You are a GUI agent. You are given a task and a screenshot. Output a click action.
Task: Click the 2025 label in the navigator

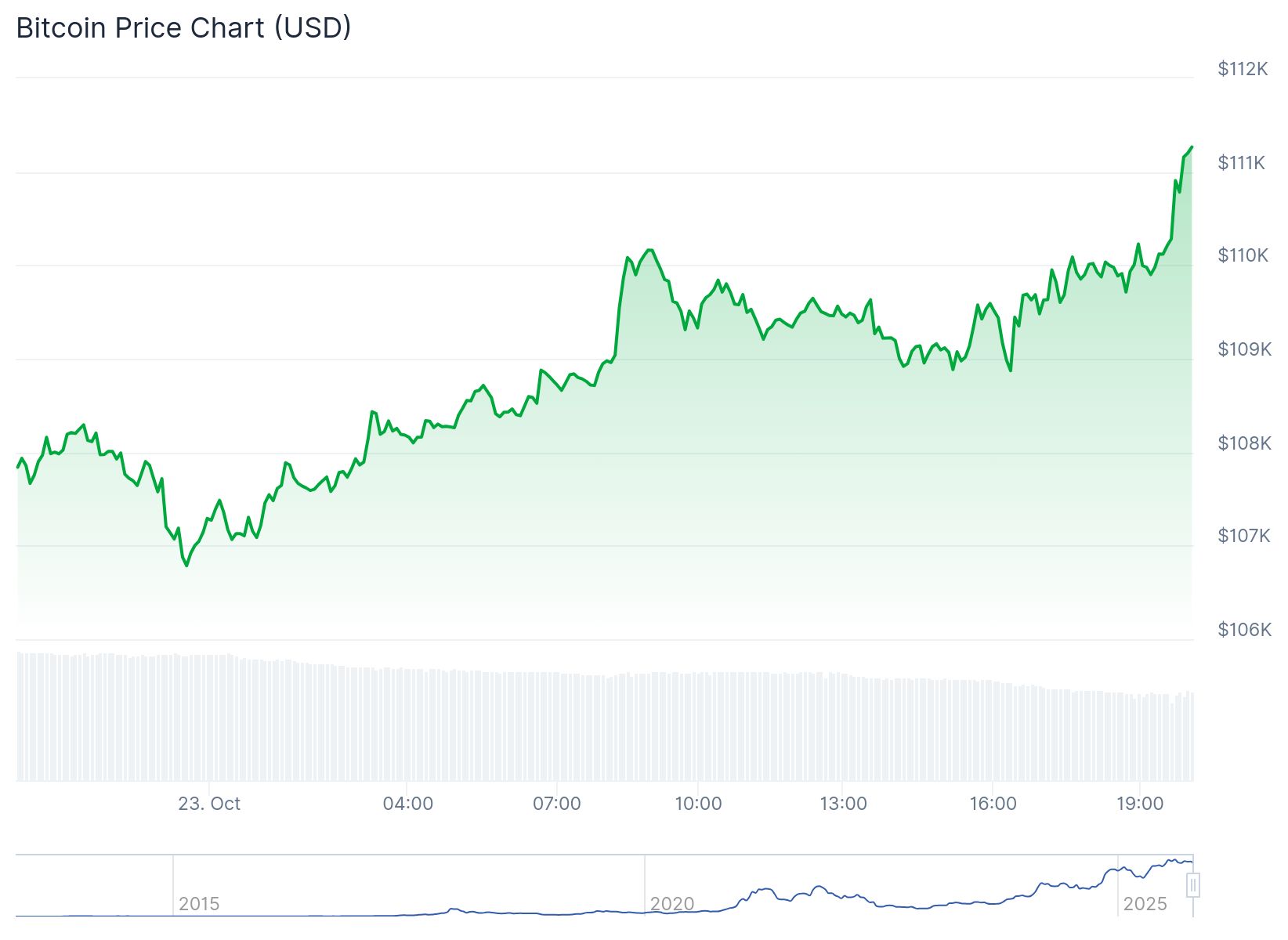1145,904
